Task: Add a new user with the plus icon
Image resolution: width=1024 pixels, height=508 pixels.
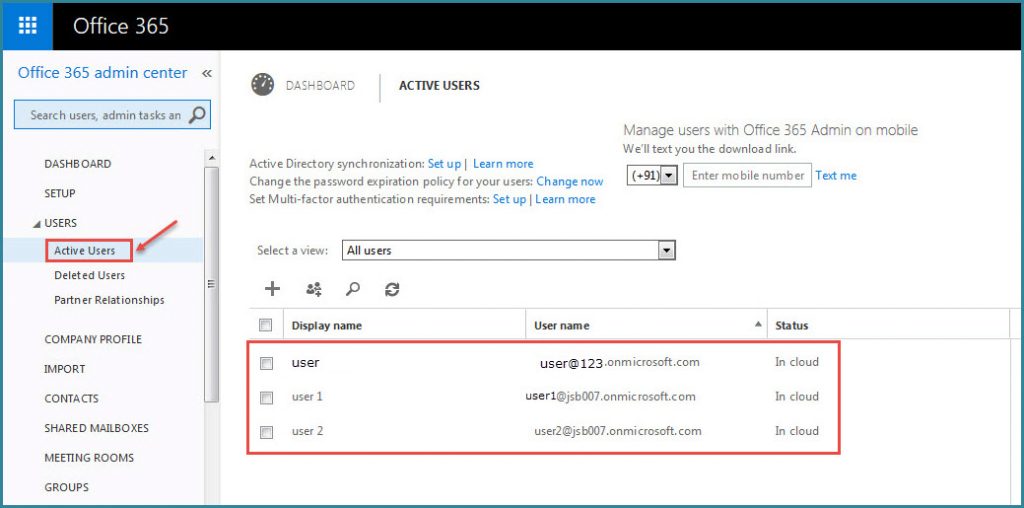Action: (x=272, y=289)
